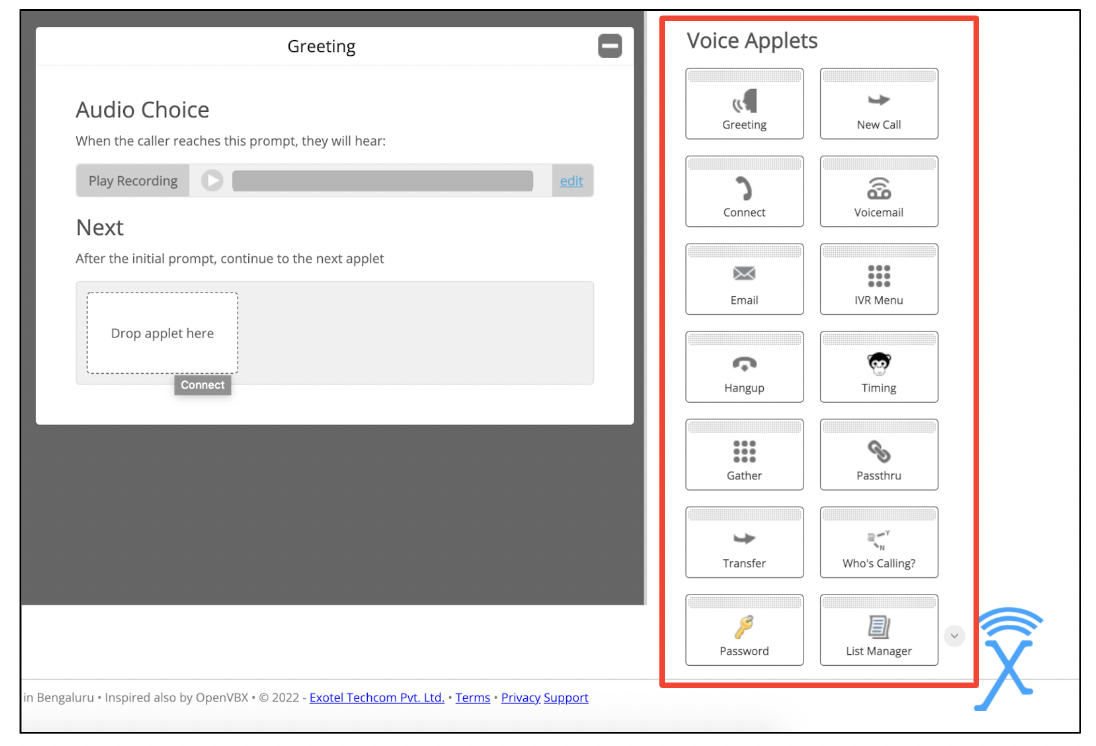The image size is (1096, 746).
Task: Pick the IVR Menu applet
Action: click(x=878, y=280)
